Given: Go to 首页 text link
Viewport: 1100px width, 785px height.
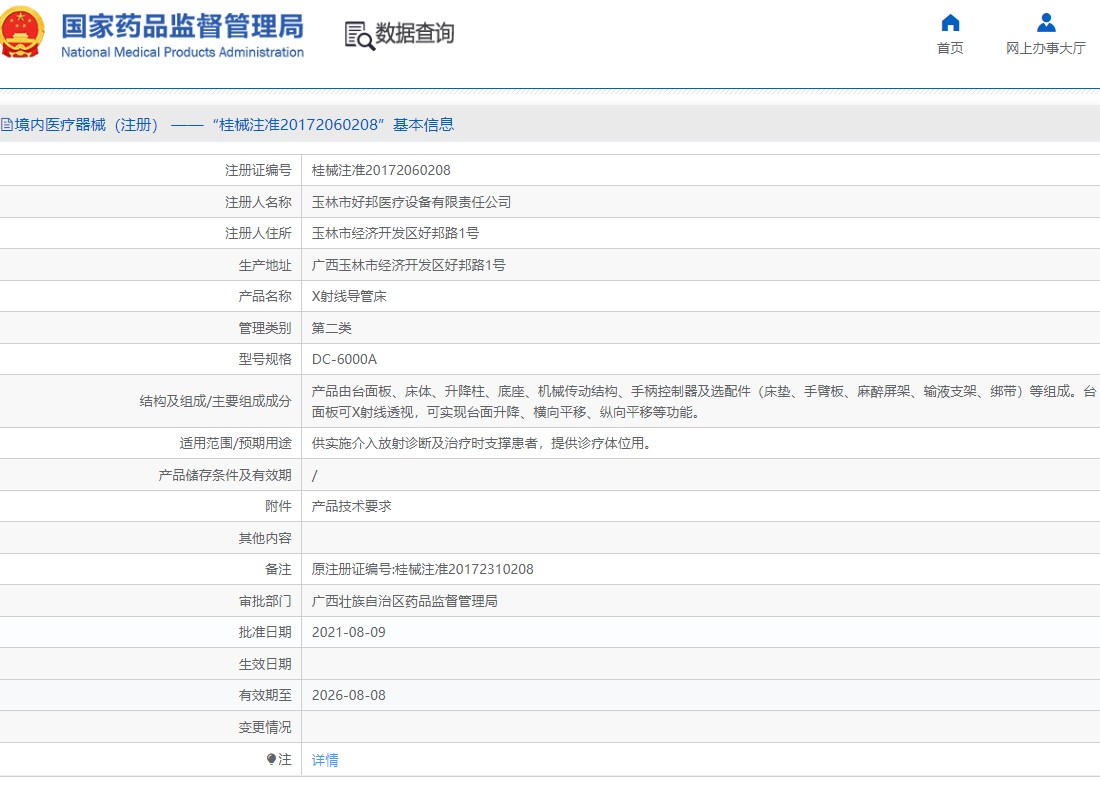Looking at the screenshot, I should [x=950, y=48].
